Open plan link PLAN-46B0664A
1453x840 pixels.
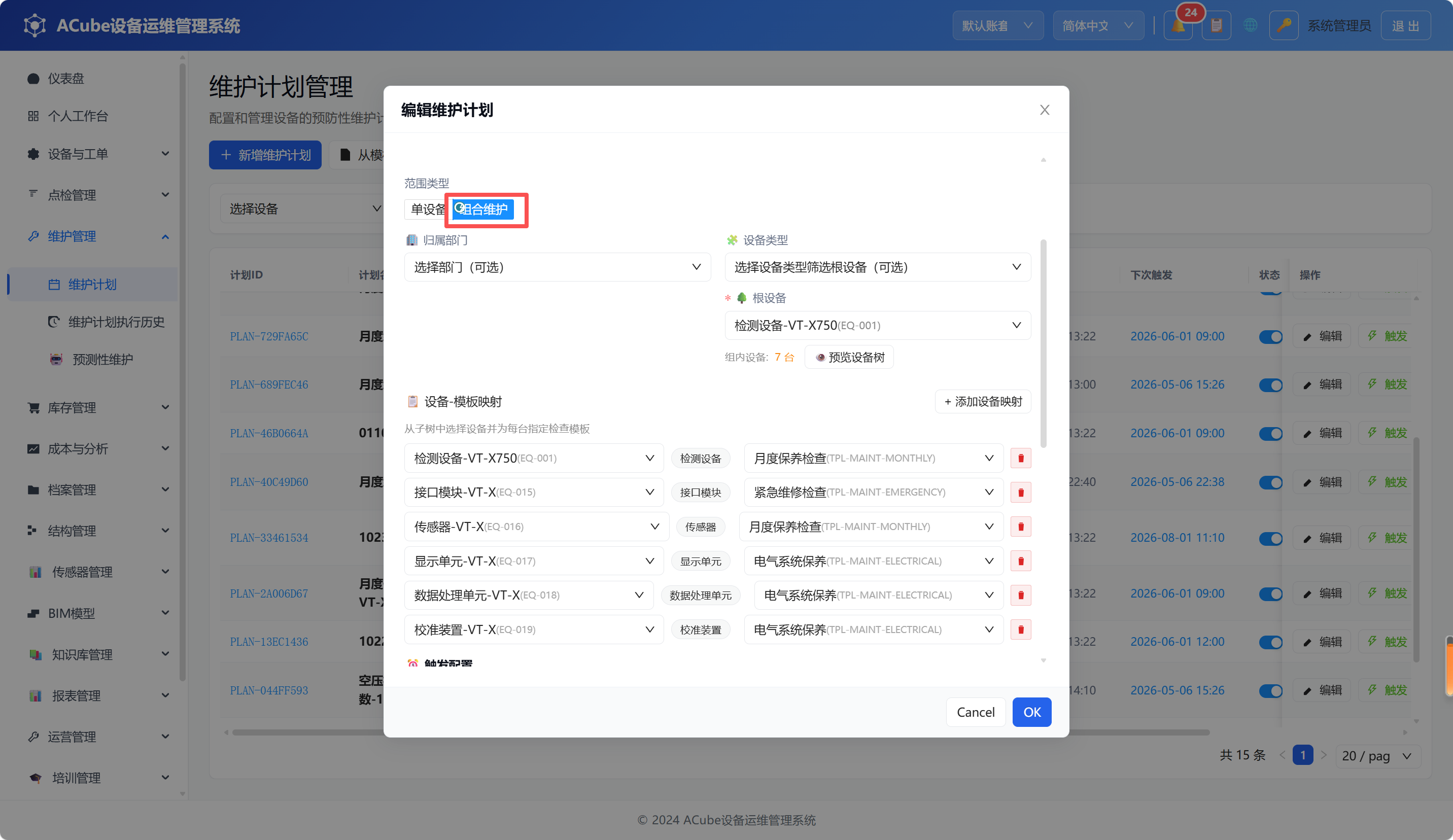[269, 433]
